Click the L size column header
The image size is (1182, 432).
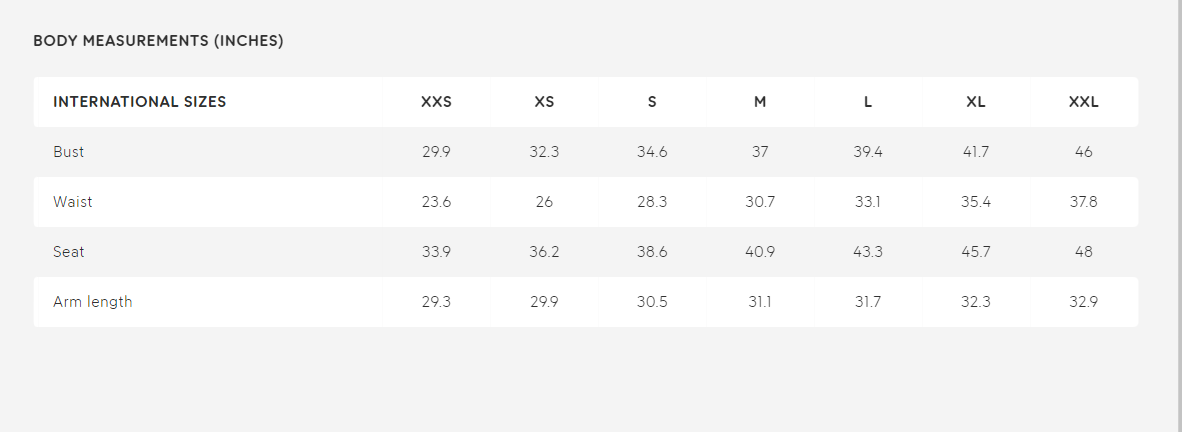(868, 102)
